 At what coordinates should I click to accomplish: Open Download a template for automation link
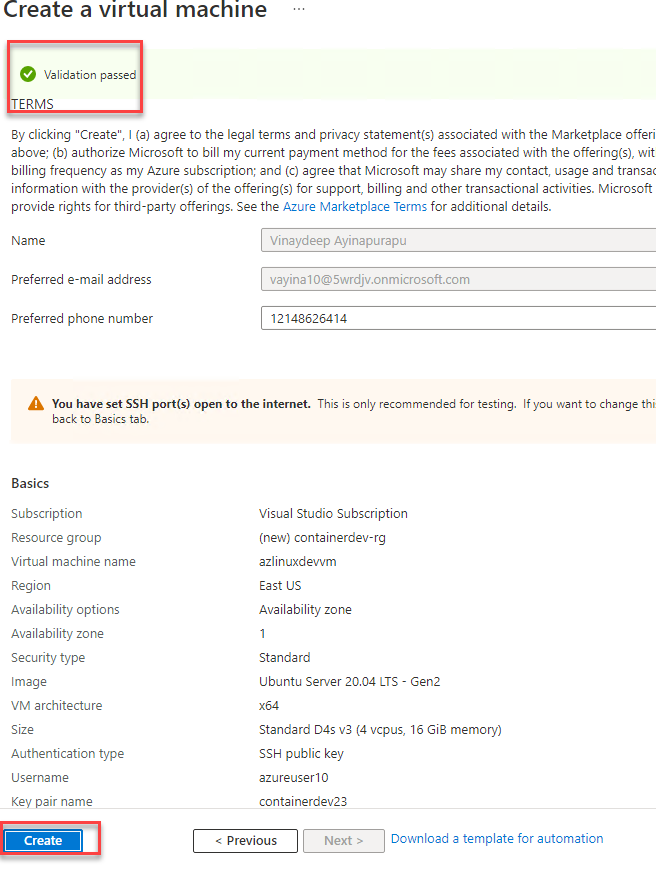(497, 839)
